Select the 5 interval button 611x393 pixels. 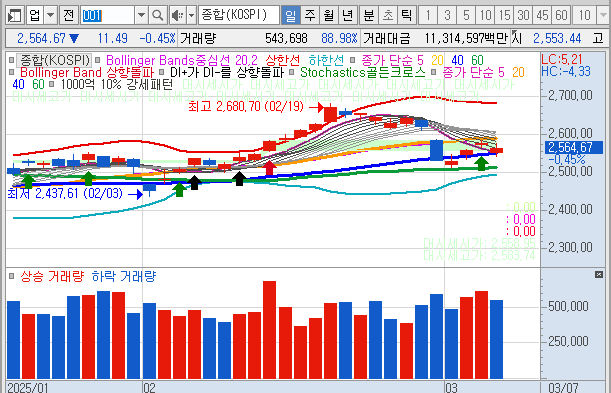click(466, 15)
